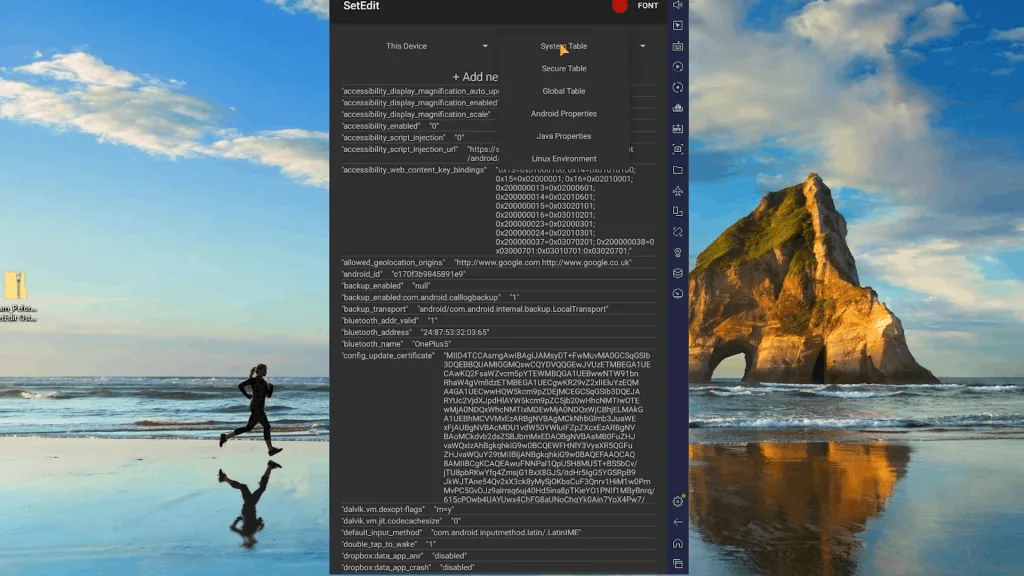The height and width of the screenshot is (576, 1024).
Task: Pick Linux Environment in the list
Action: [x=564, y=158]
